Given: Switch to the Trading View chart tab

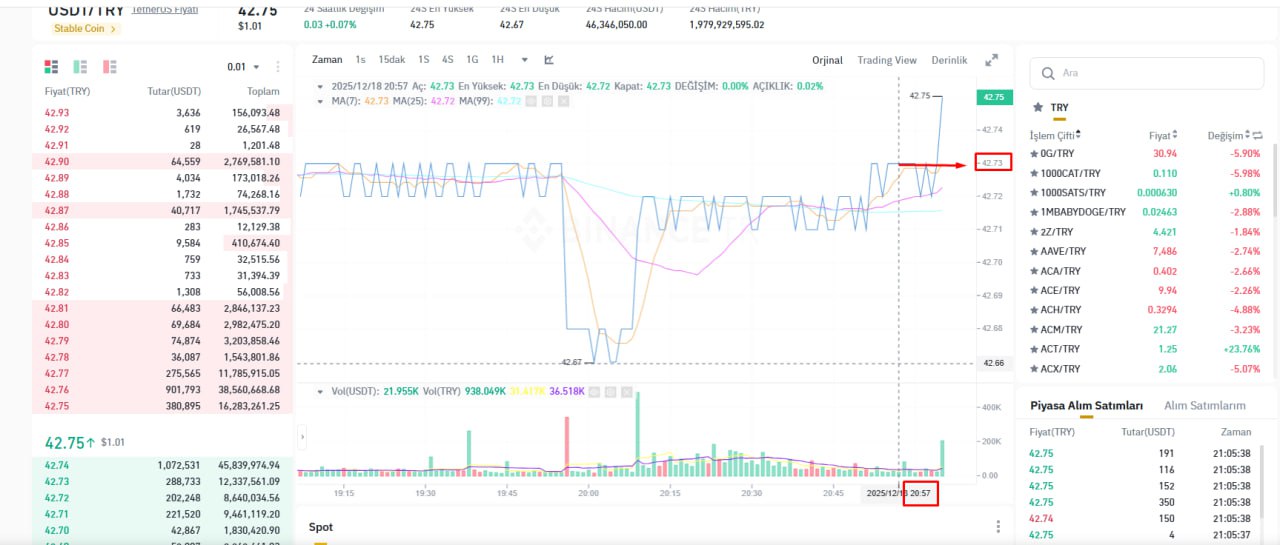Looking at the screenshot, I should [x=887, y=60].
